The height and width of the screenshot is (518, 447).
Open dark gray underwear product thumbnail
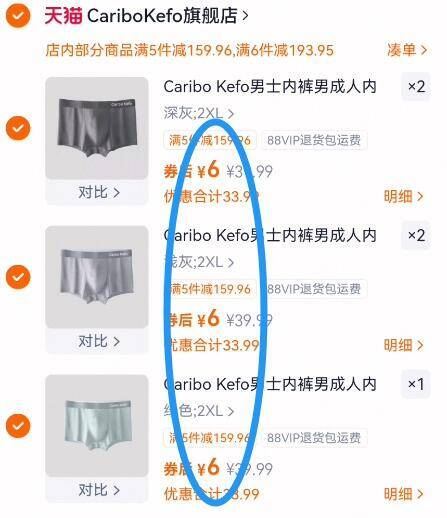pyautogui.click(x=97, y=128)
